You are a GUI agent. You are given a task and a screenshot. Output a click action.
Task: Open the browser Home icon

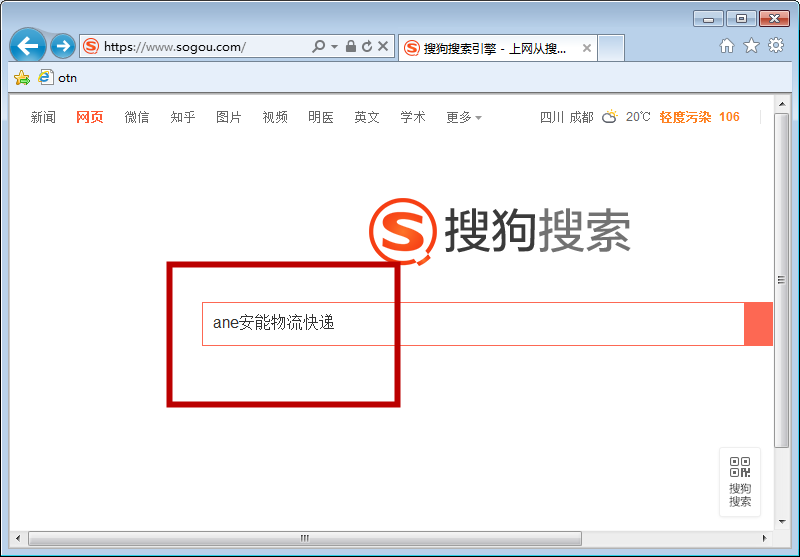727,46
